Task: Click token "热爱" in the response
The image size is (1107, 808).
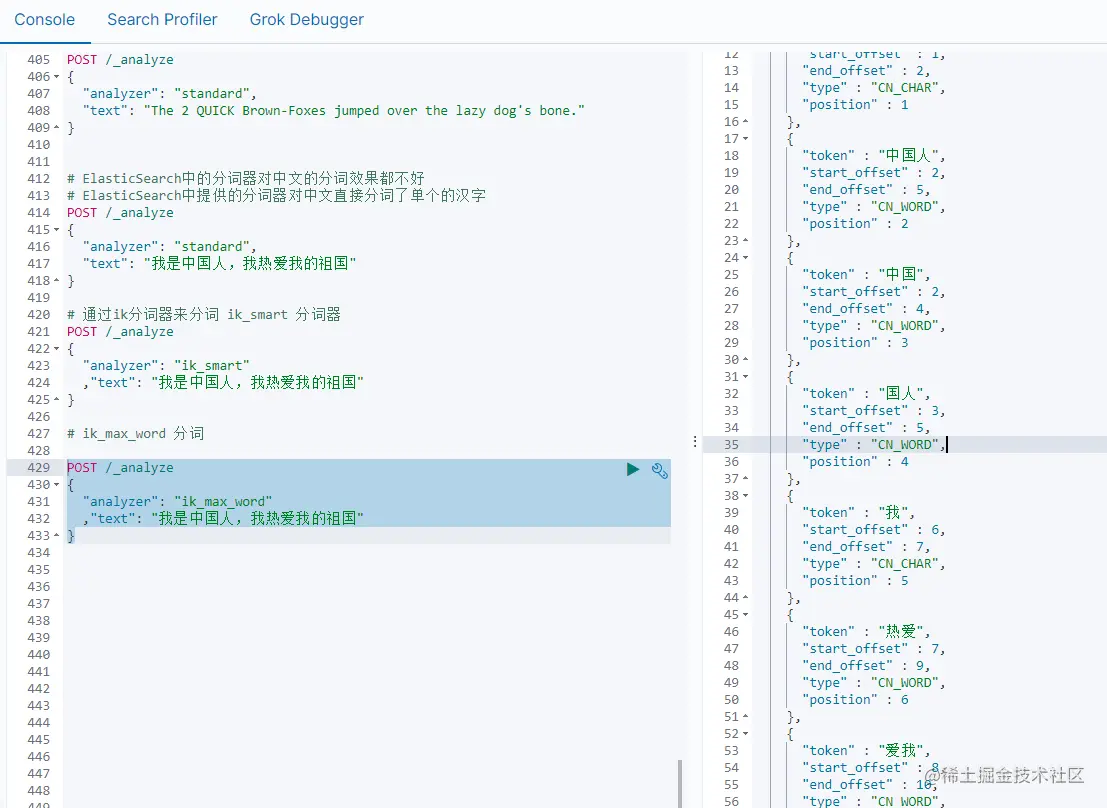Action: point(904,631)
